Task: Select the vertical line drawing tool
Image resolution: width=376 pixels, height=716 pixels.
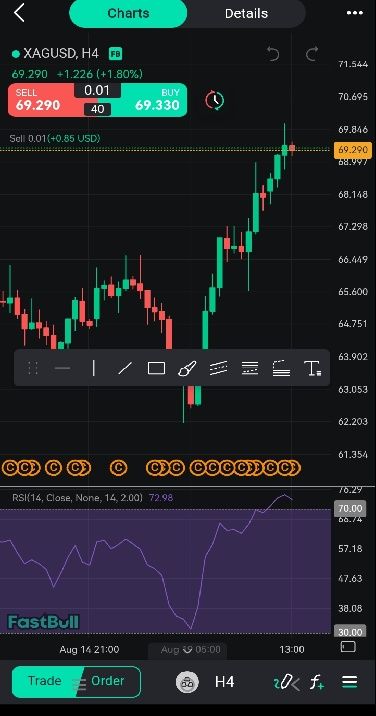Action: coord(94,368)
